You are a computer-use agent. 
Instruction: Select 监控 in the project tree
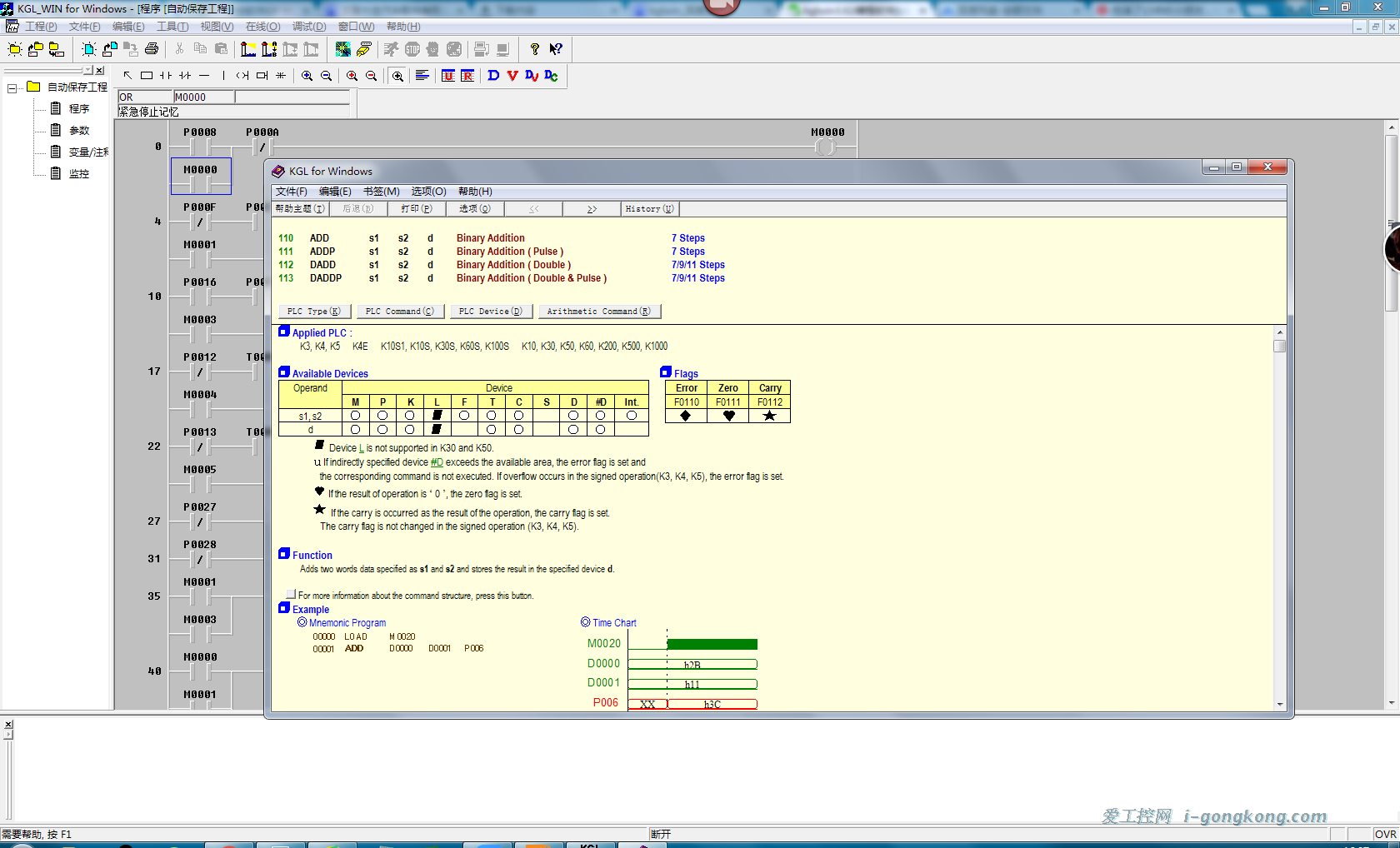click(79, 173)
